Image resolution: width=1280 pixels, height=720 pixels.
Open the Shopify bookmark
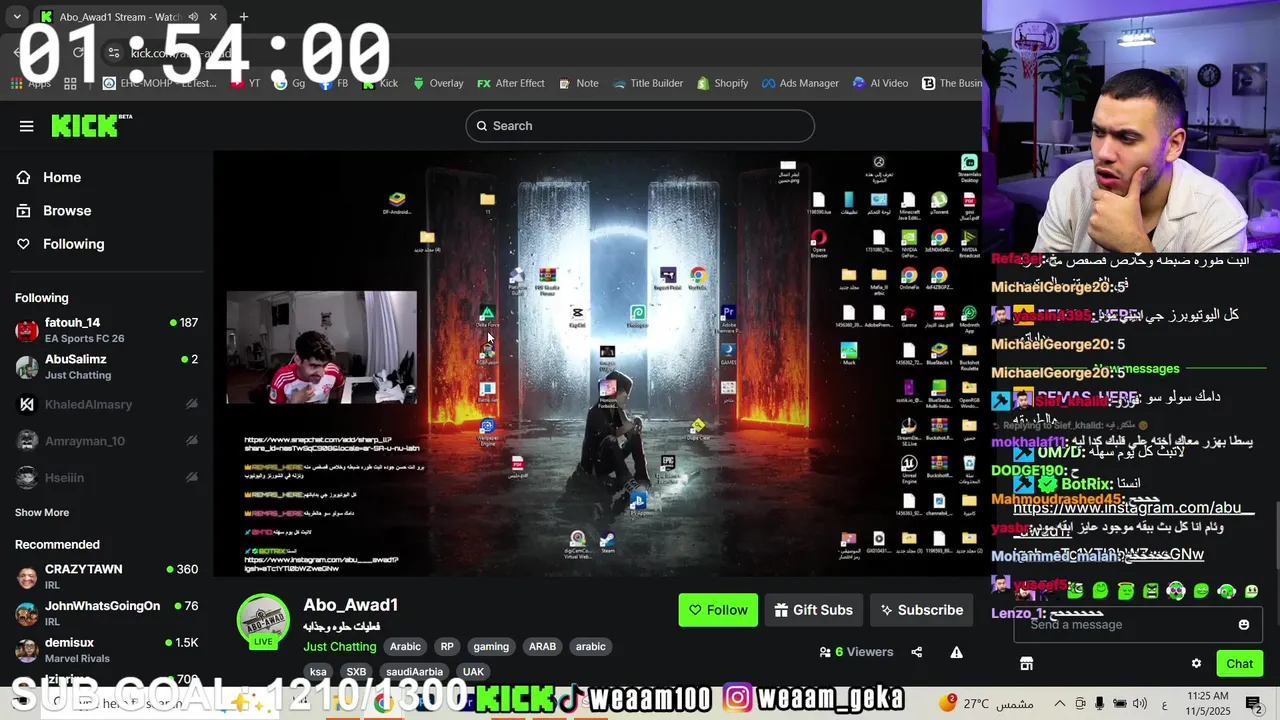(722, 83)
